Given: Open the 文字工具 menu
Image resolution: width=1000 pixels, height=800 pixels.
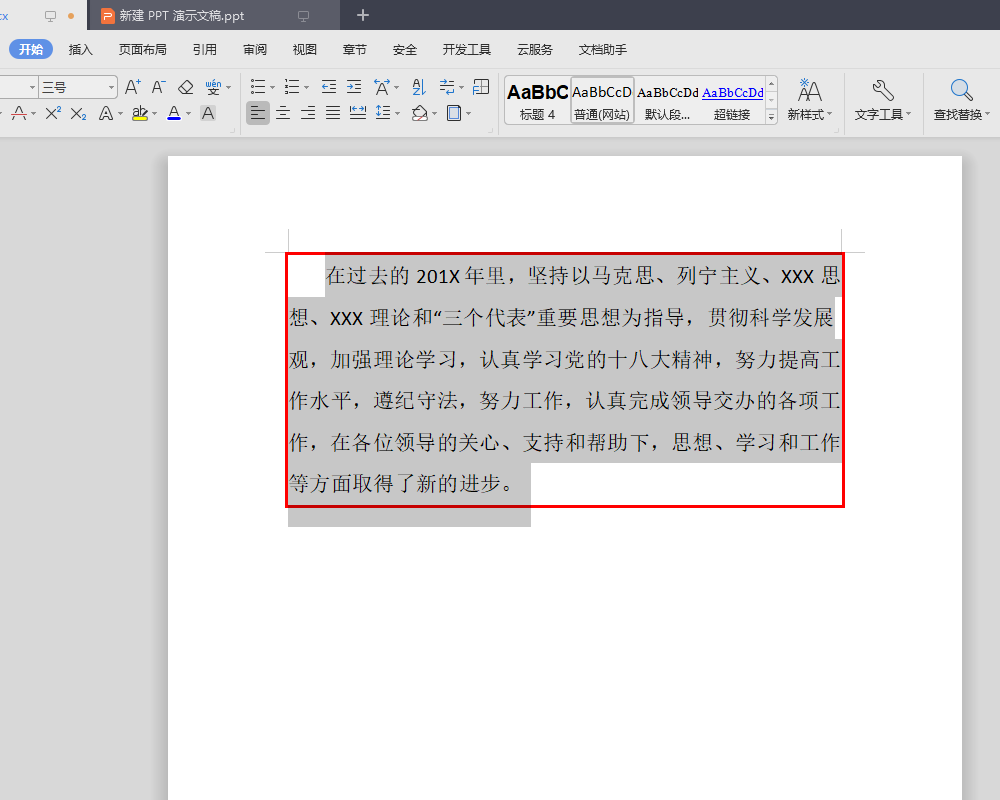Looking at the screenshot, I should [x=883, y=100].
